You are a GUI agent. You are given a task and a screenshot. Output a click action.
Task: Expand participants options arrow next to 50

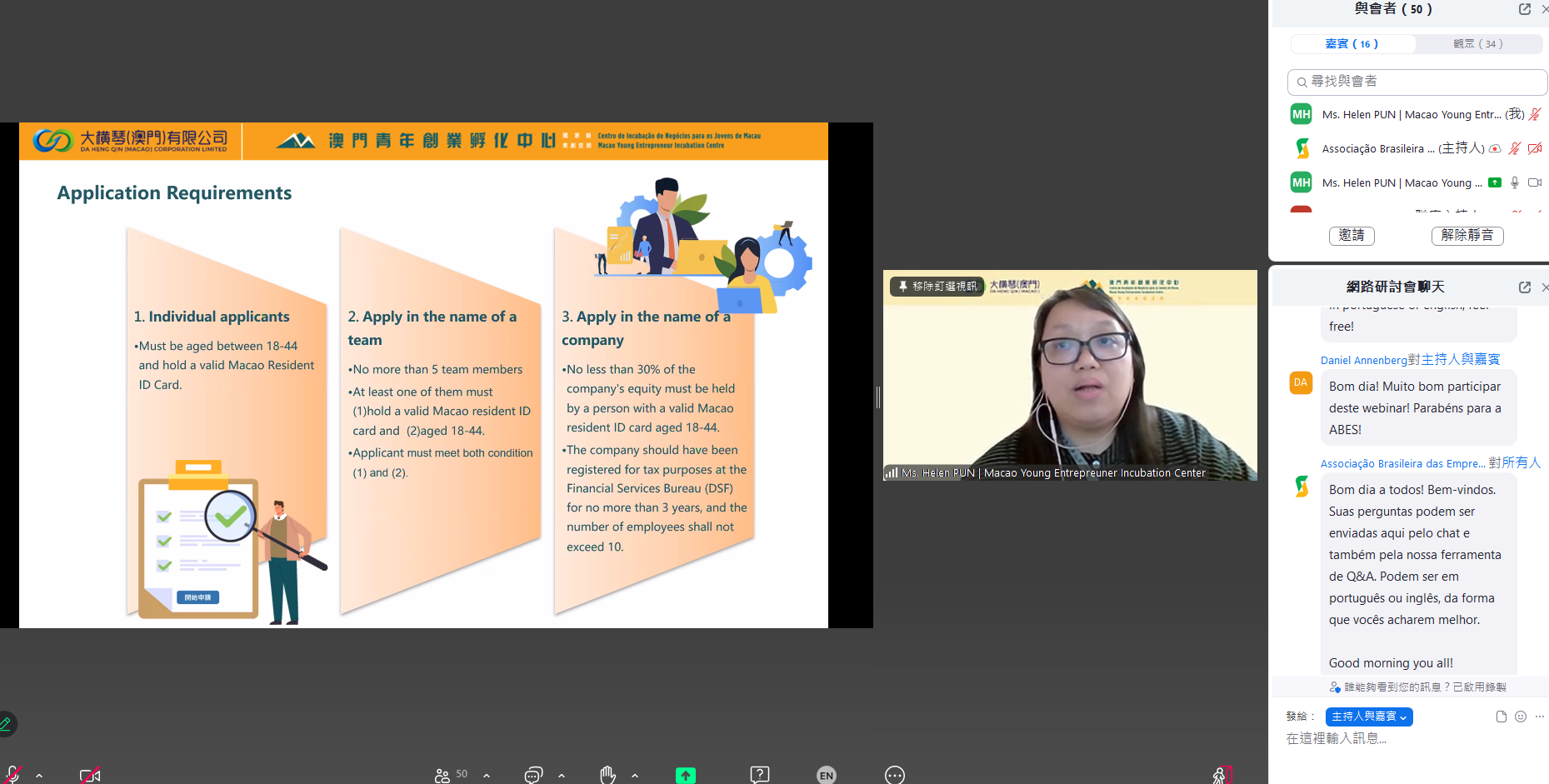pos(487,776)
